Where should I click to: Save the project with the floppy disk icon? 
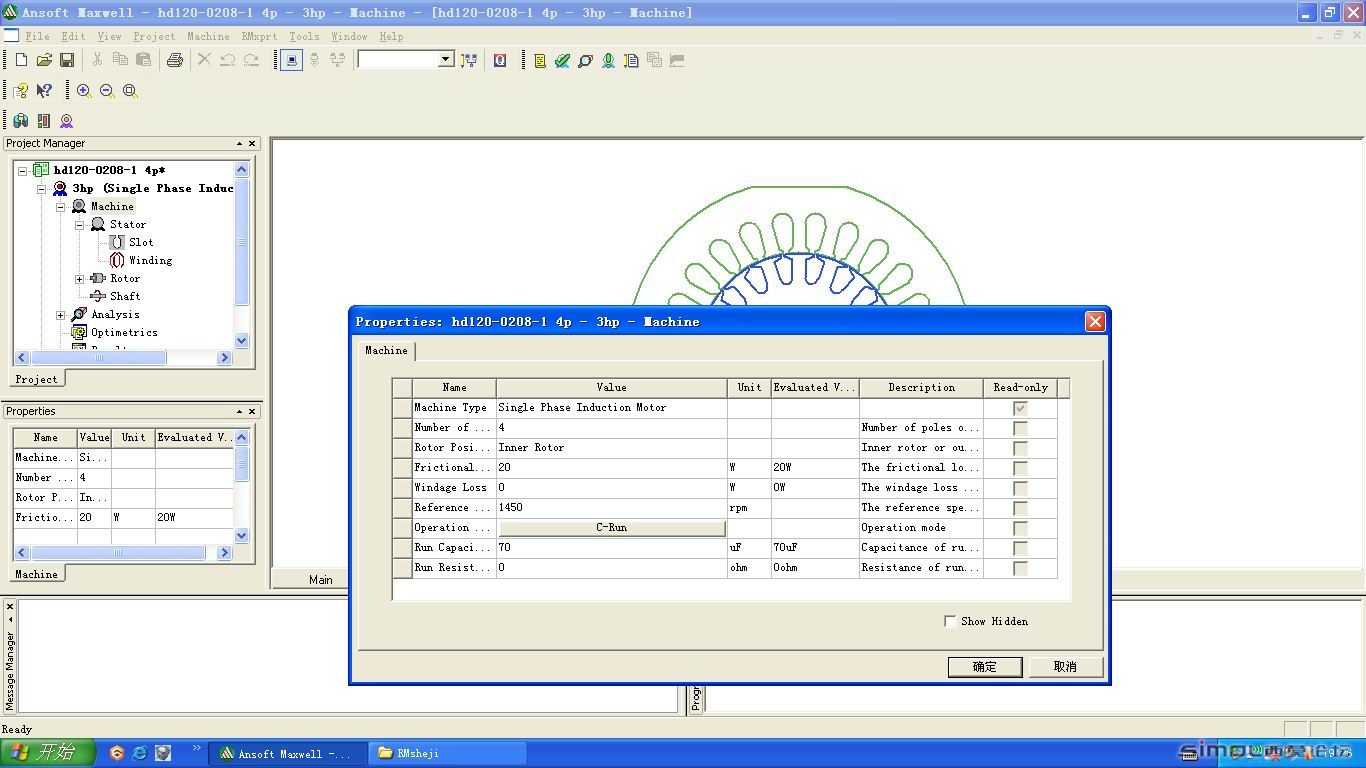pos(67,60)
